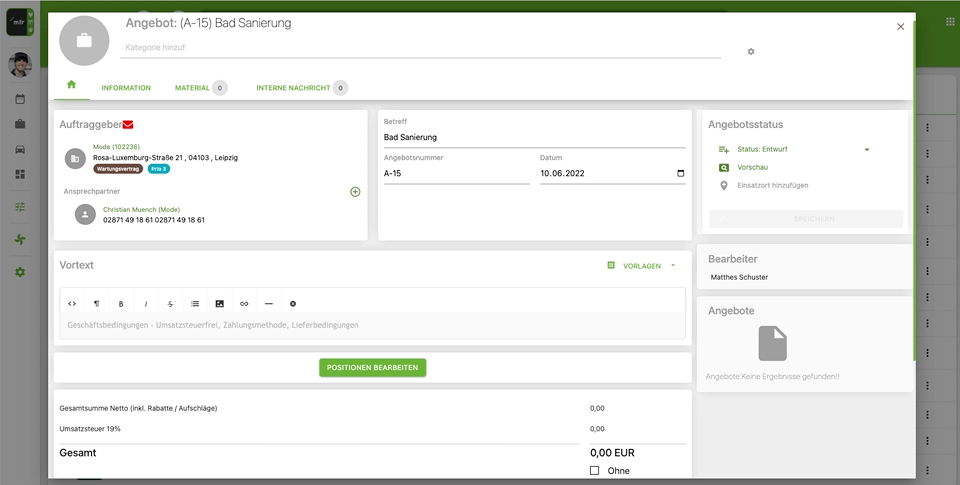Click the contact avatar of Christian Muench
The width and height of the screenshot is (960, 485).
pos(85,214)
